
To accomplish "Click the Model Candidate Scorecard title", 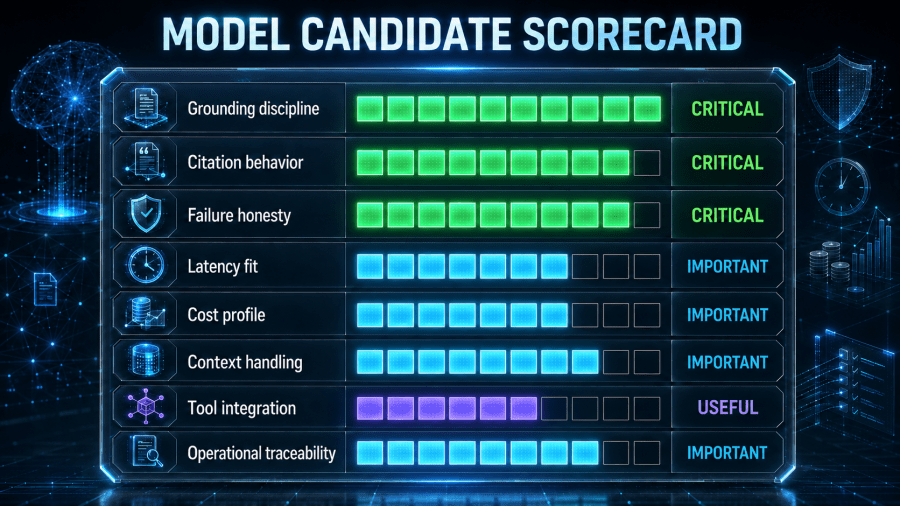I will [x=452, y=34].
